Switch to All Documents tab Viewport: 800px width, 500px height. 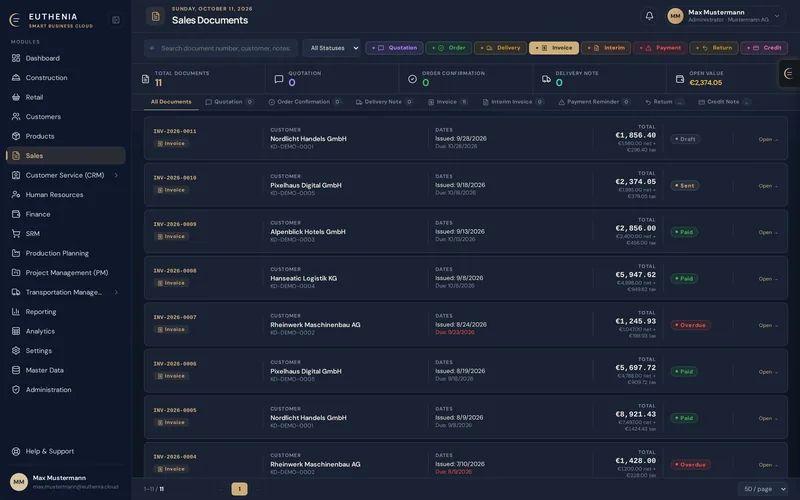click(x=171, y=102)
